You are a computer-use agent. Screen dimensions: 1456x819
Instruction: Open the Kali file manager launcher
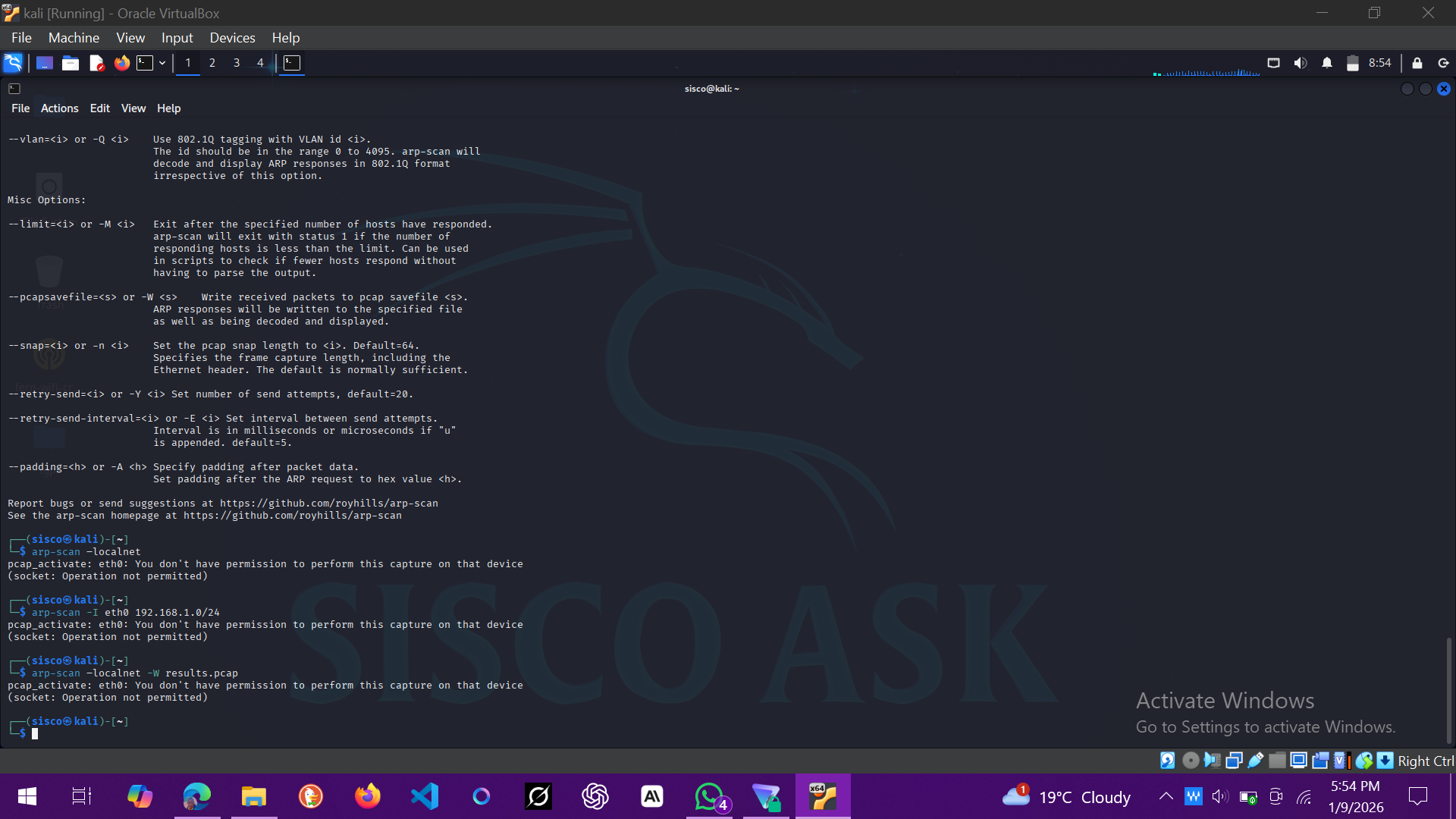[x=71, y=63]
